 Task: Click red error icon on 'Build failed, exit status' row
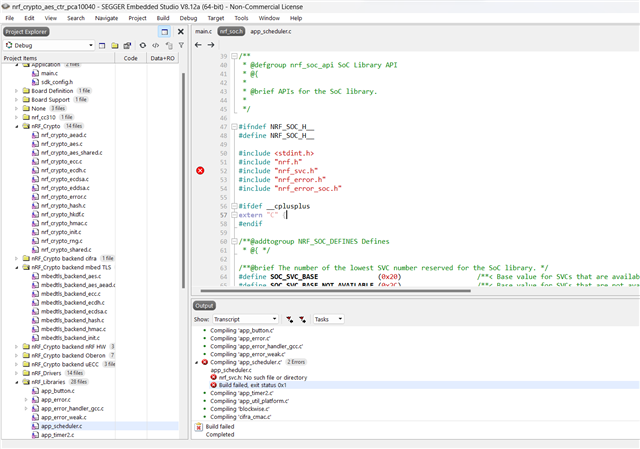(213, 385)
